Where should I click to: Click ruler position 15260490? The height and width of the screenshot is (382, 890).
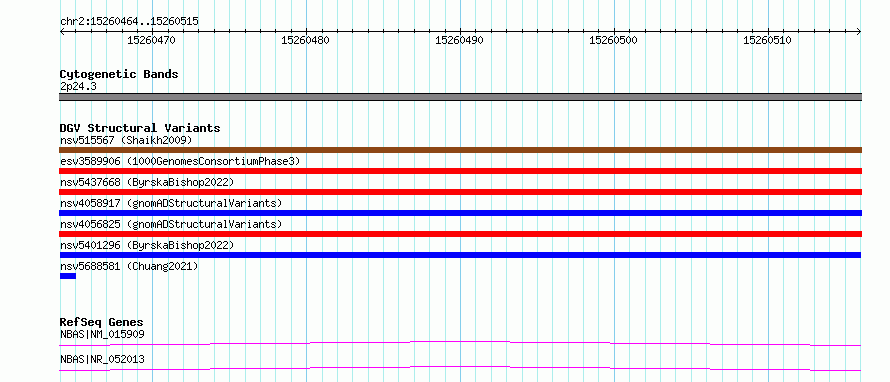click(459, 40)
